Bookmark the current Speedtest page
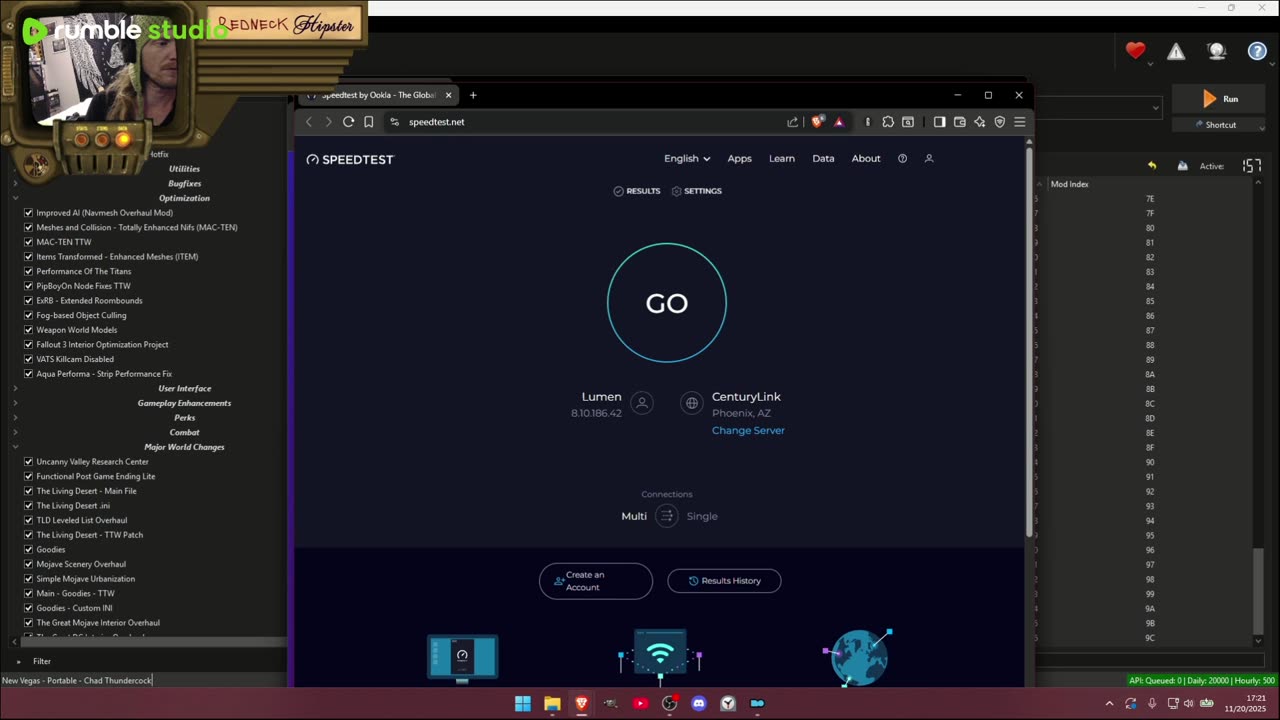Image resolution: width=1280 pixels, height=720 pixels. [368, 122]
